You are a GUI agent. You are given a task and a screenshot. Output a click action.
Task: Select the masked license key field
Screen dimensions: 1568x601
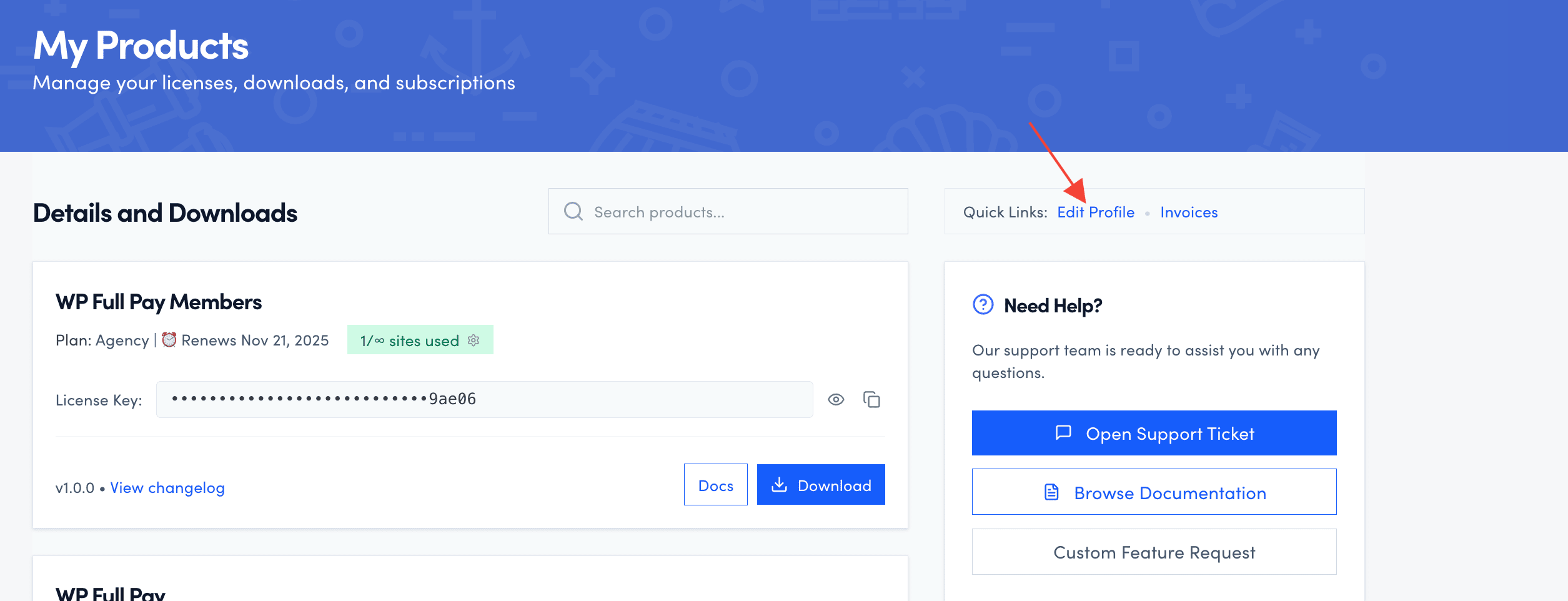coord(484,400)
